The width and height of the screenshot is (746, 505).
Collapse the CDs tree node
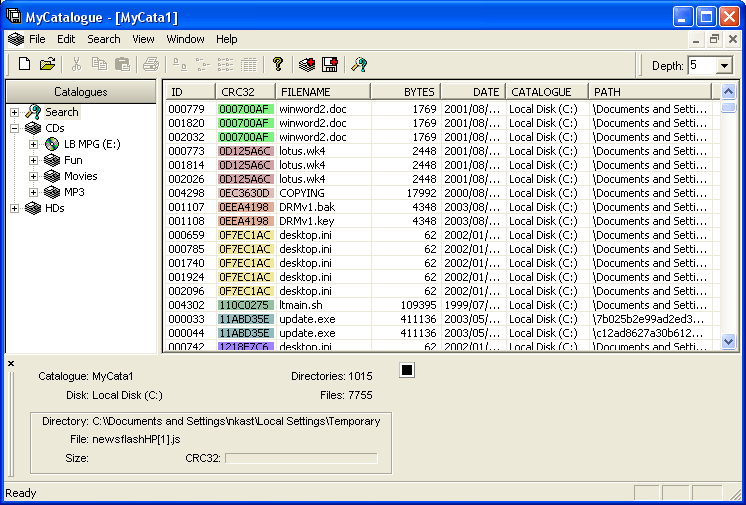click(x=14, y=129)
